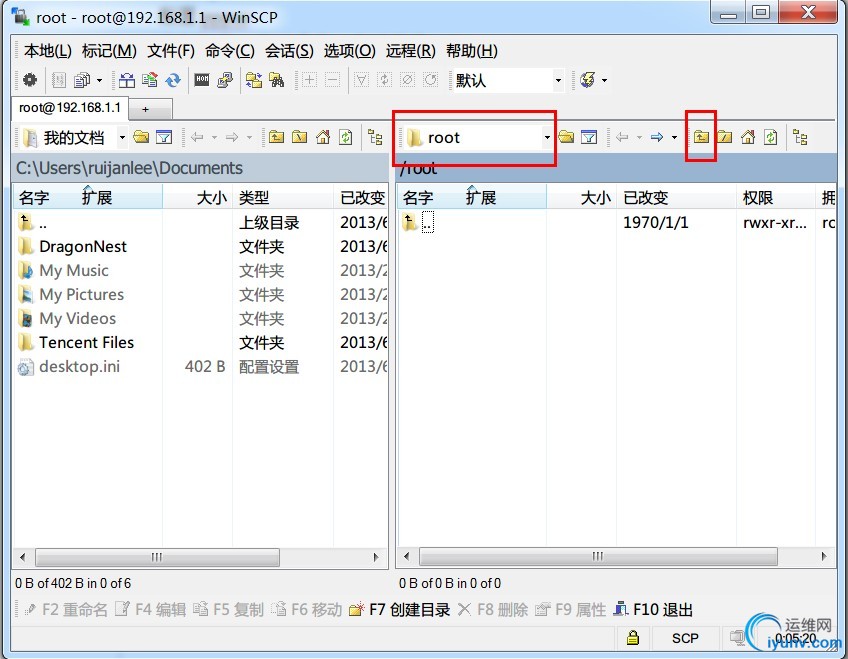The height and width of the screenshot is (659, 848).
Task: Click the lightning new session icon
Action: coord(587,80)
